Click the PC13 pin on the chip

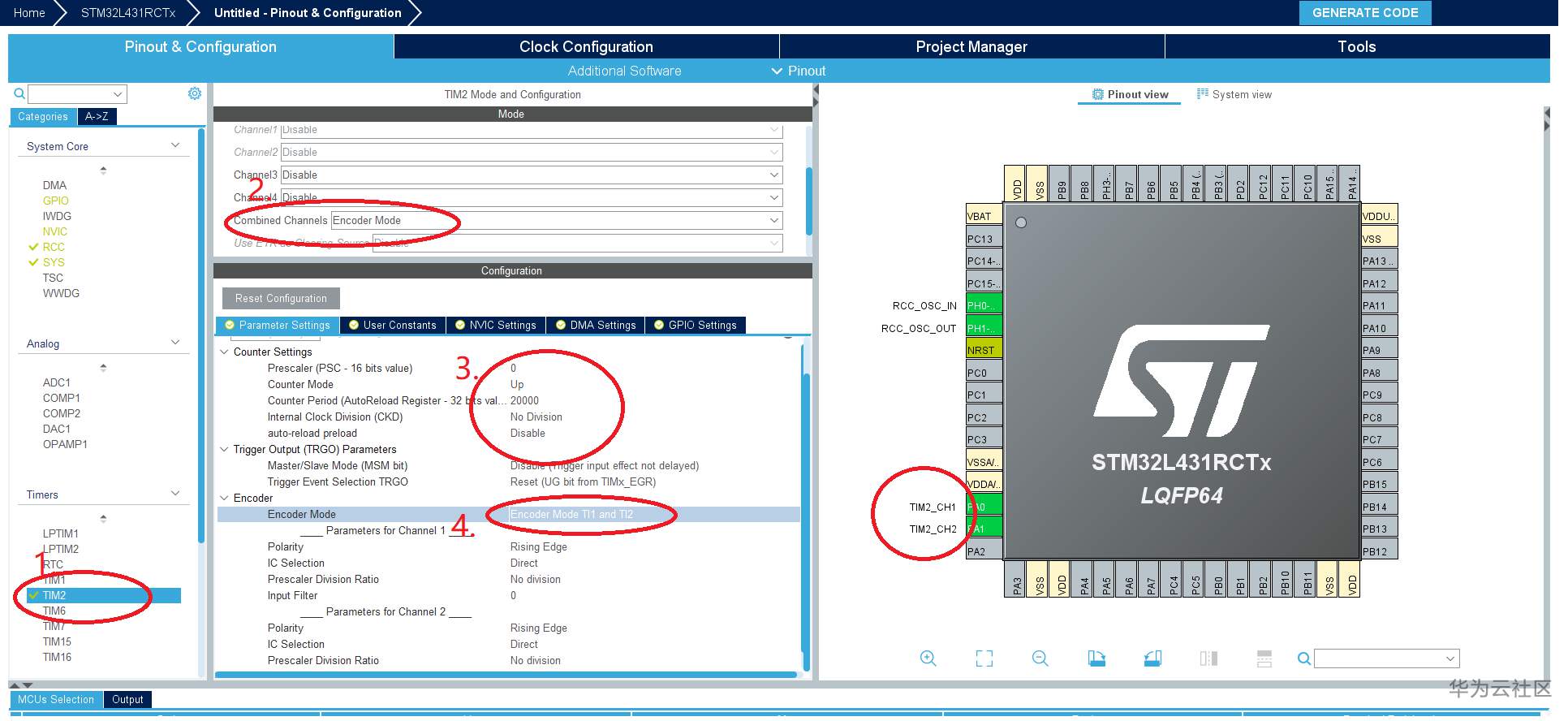click(984, 239)
